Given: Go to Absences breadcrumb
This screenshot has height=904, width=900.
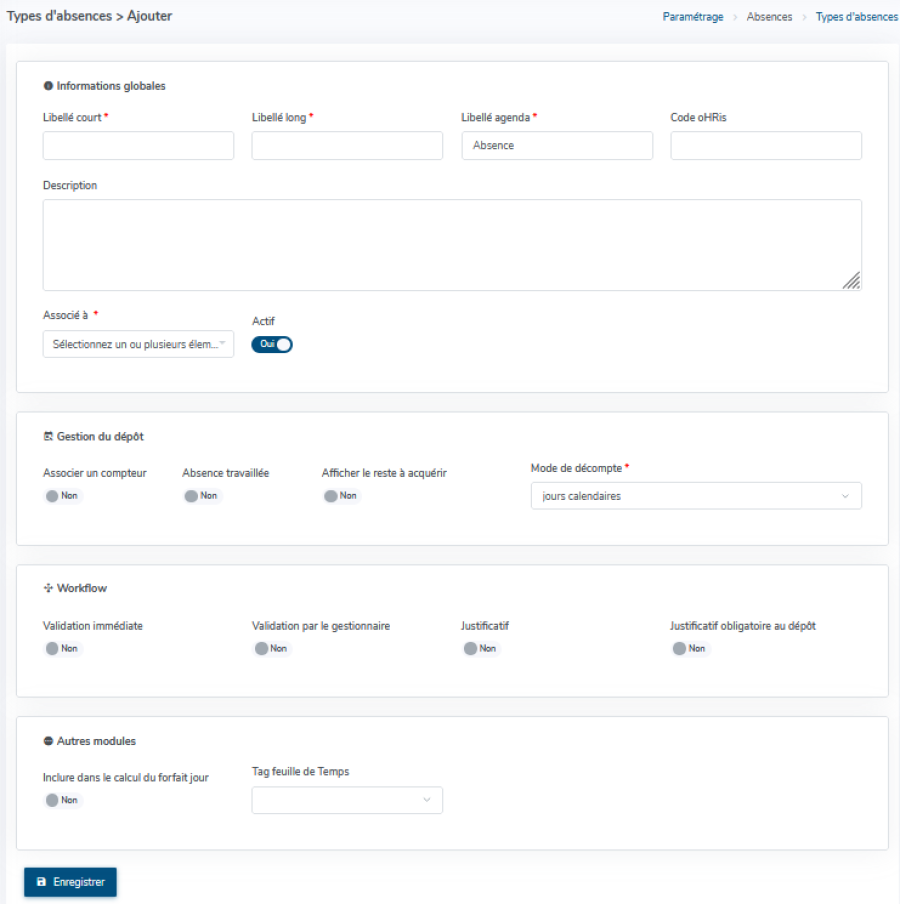Looking at the screenshot, I should click(x=769, y=17).
